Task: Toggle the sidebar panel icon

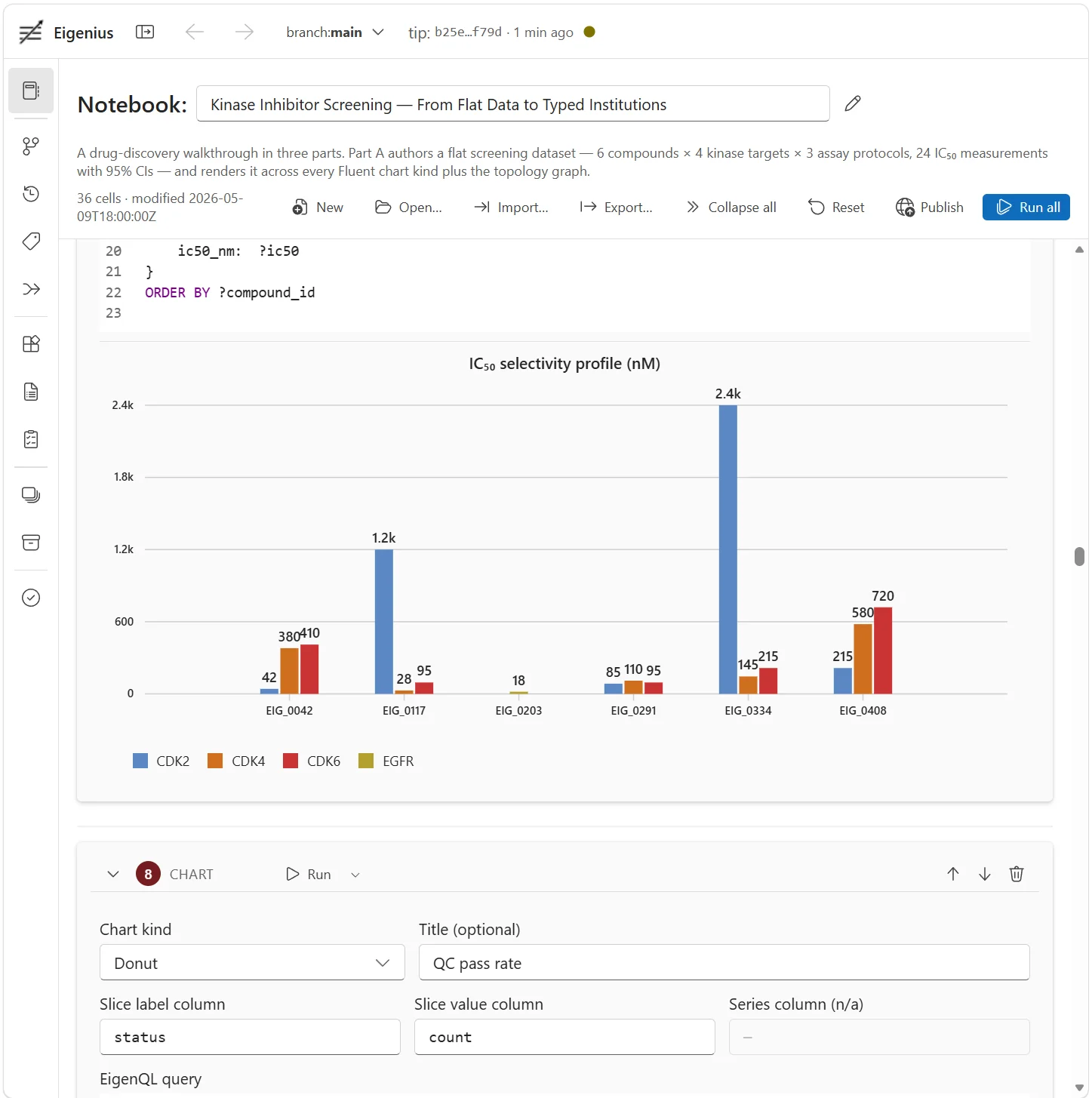Action: [145, 32]
